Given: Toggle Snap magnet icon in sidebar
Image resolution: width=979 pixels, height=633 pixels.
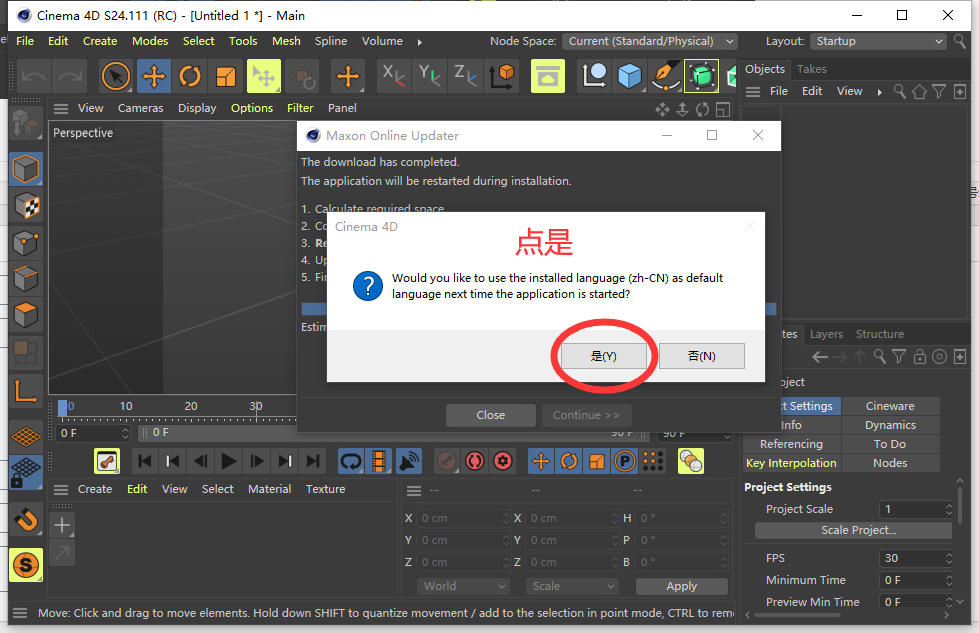Looking at the screenshot, I should [26, 519].
